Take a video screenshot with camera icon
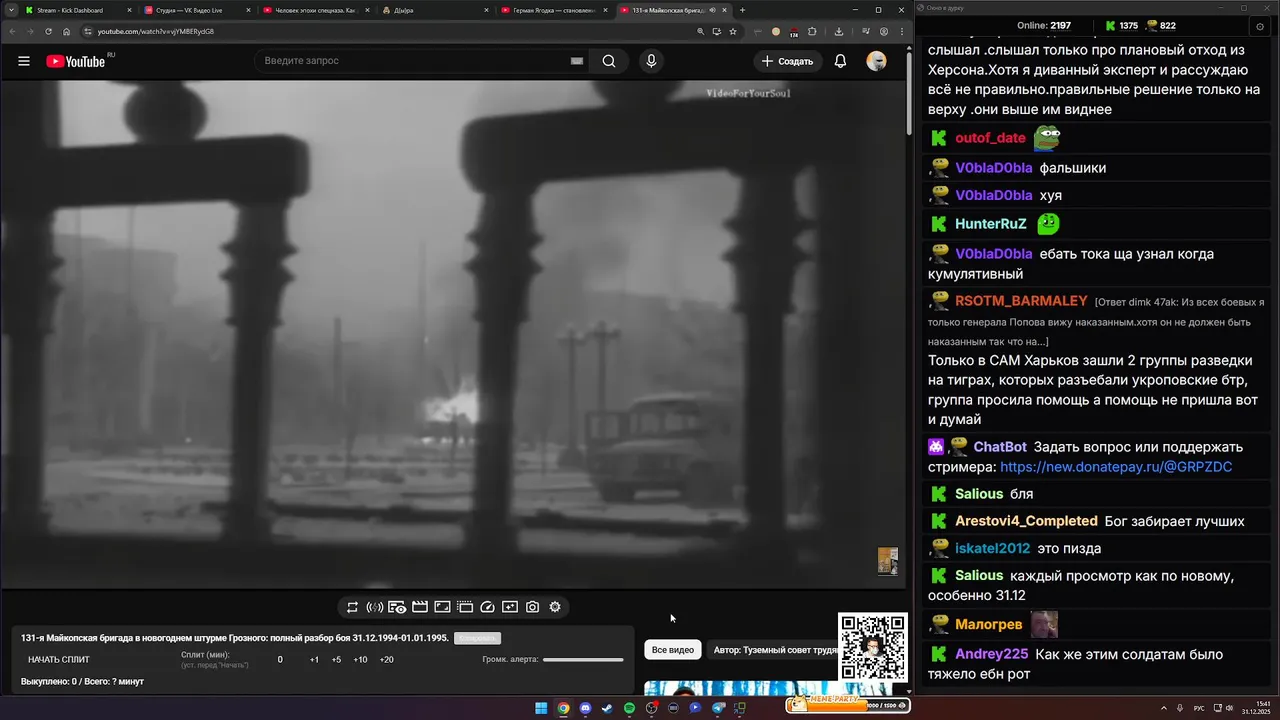This screenshot has width=1280, height=720. point(532,607)
